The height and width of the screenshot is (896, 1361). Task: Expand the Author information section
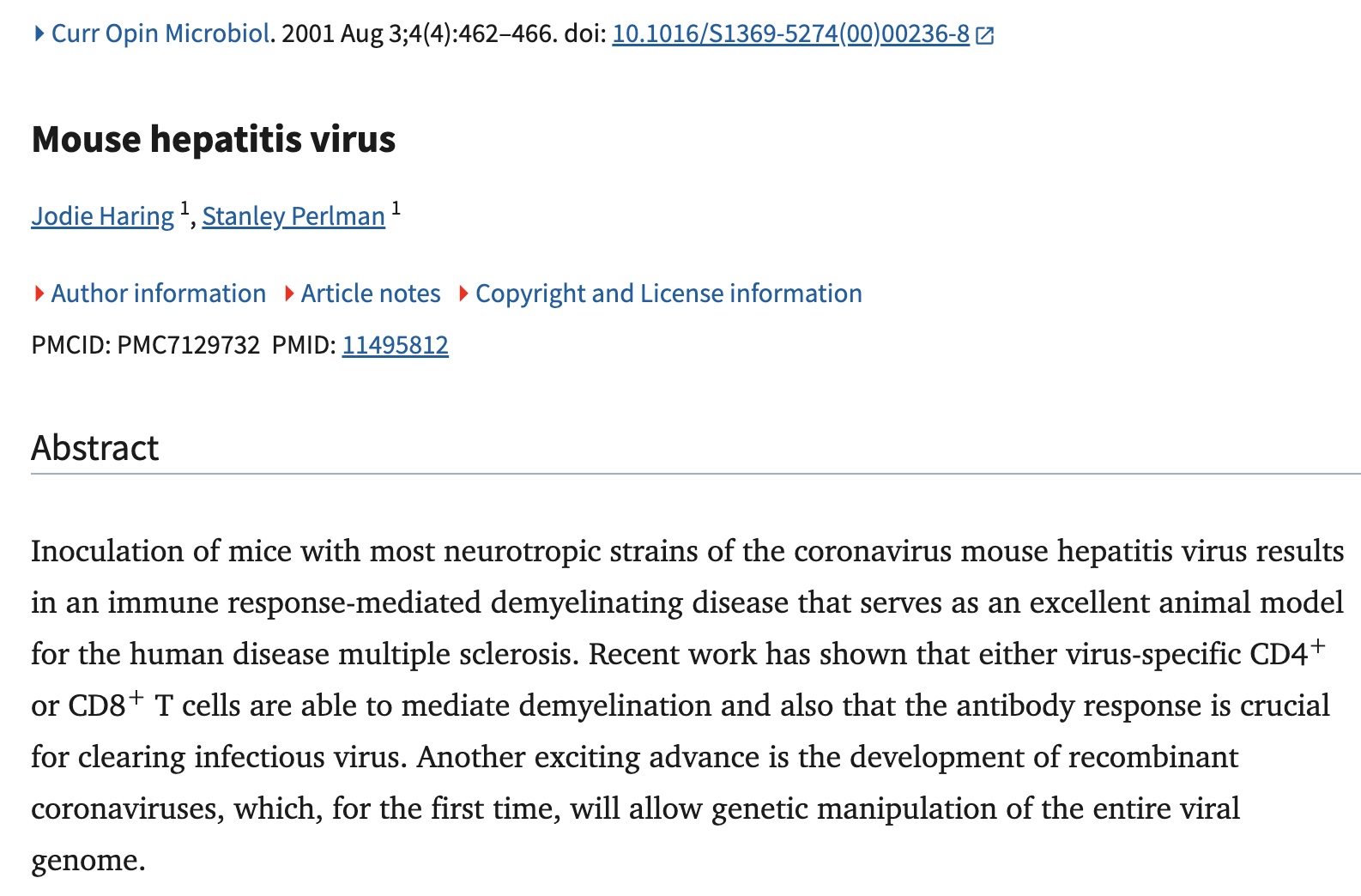pyautogui.click(x=158, y=294)
